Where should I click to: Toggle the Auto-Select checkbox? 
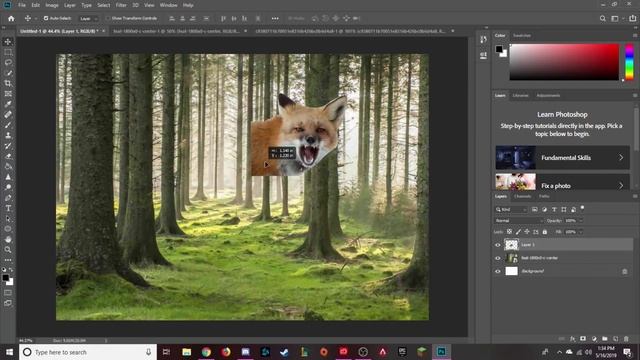click(x=46, y=18)
